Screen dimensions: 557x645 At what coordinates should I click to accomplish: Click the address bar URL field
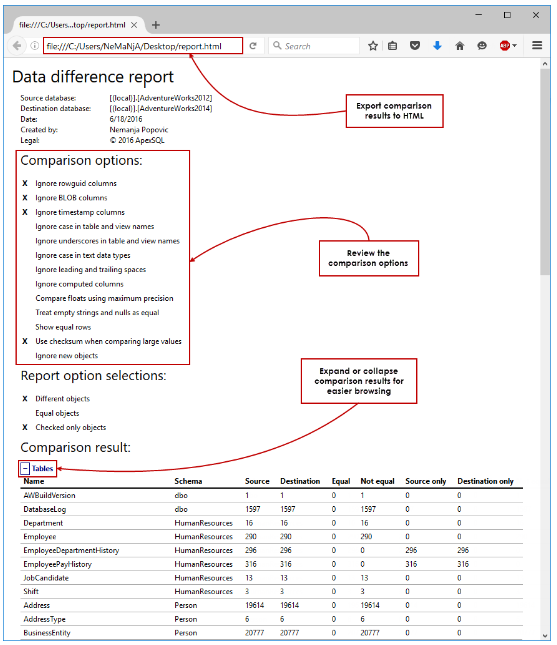point(143,46)
